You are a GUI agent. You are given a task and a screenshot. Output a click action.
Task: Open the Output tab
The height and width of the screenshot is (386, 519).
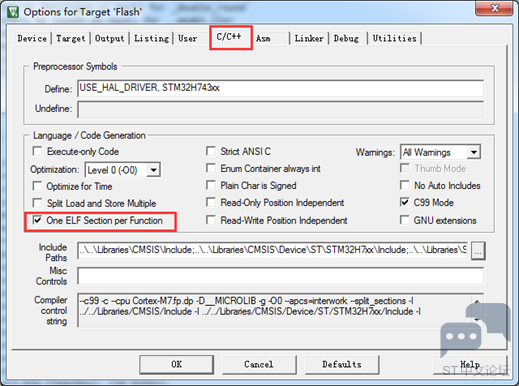click(110, 38)
